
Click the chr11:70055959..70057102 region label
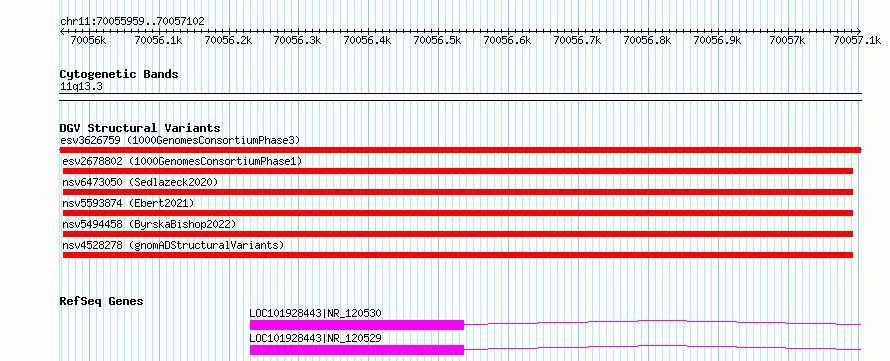[132, 22]
